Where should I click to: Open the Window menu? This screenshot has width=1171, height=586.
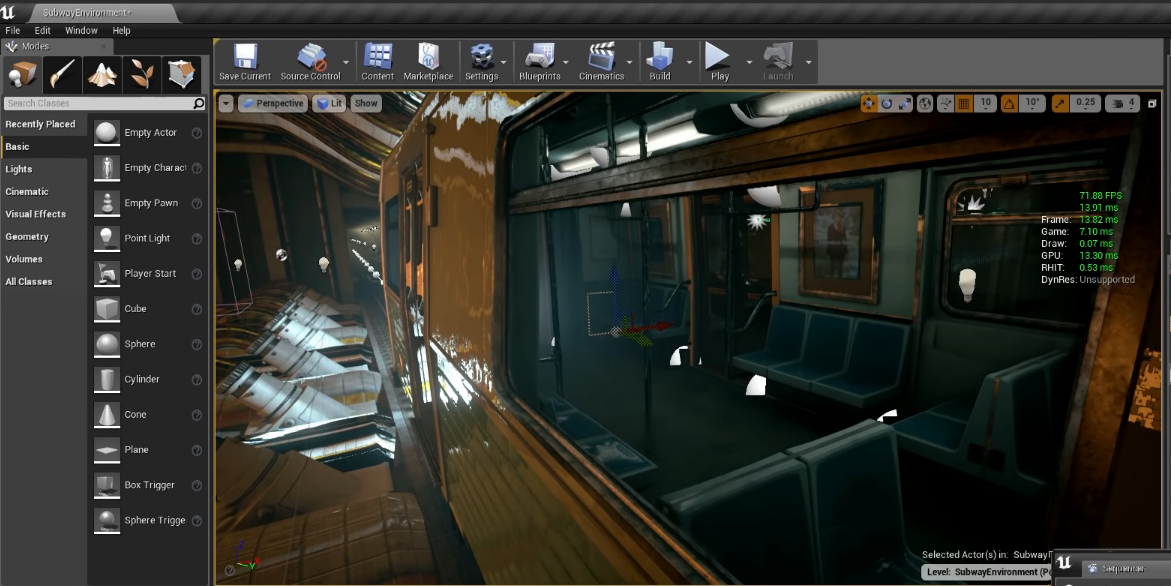(81, 31)
